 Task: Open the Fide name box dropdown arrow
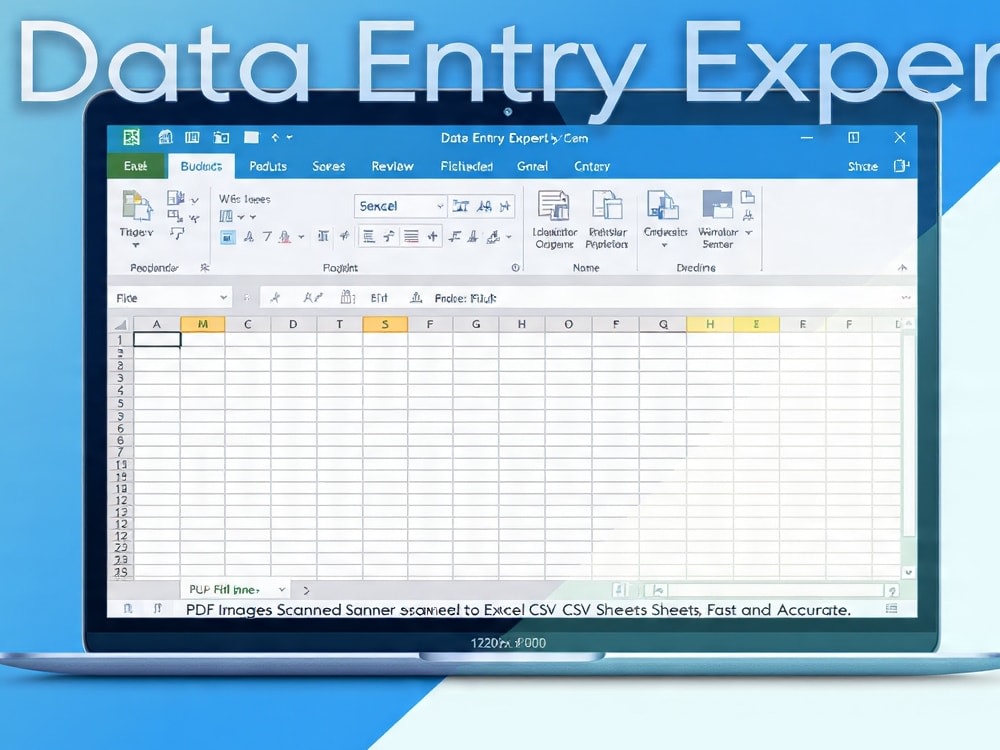[223, 298]
